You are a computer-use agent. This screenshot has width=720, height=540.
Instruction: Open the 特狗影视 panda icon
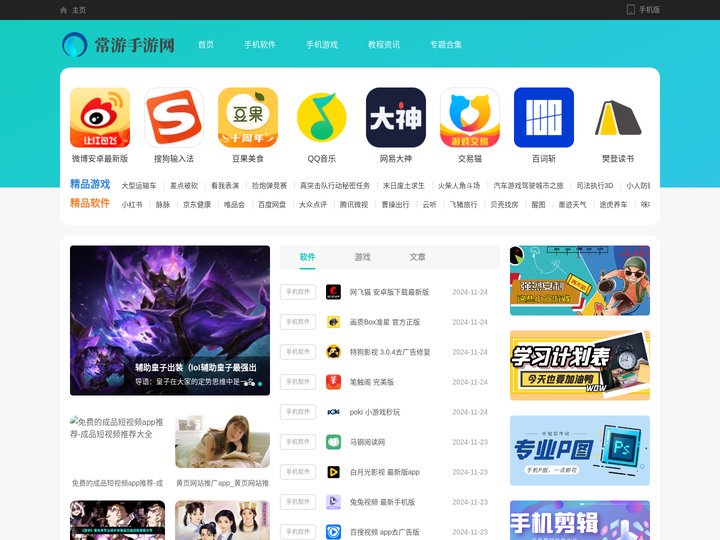click(333, 352)
